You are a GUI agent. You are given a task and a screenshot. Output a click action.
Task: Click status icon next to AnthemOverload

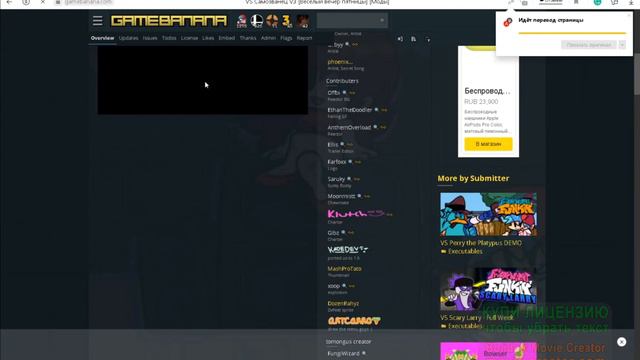(x=375, y=127)
